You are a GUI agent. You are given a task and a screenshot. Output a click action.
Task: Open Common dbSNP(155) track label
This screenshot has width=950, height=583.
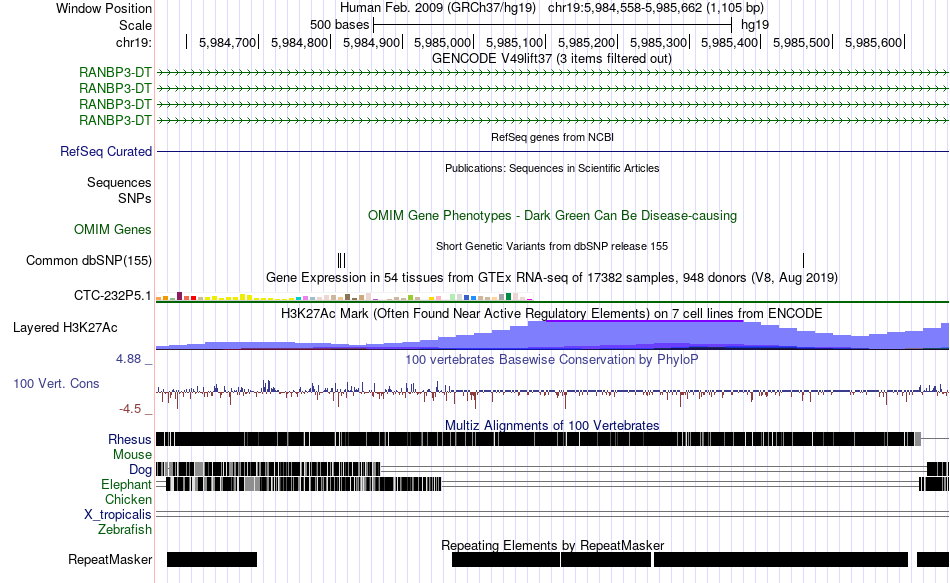(x=88, y=261)
